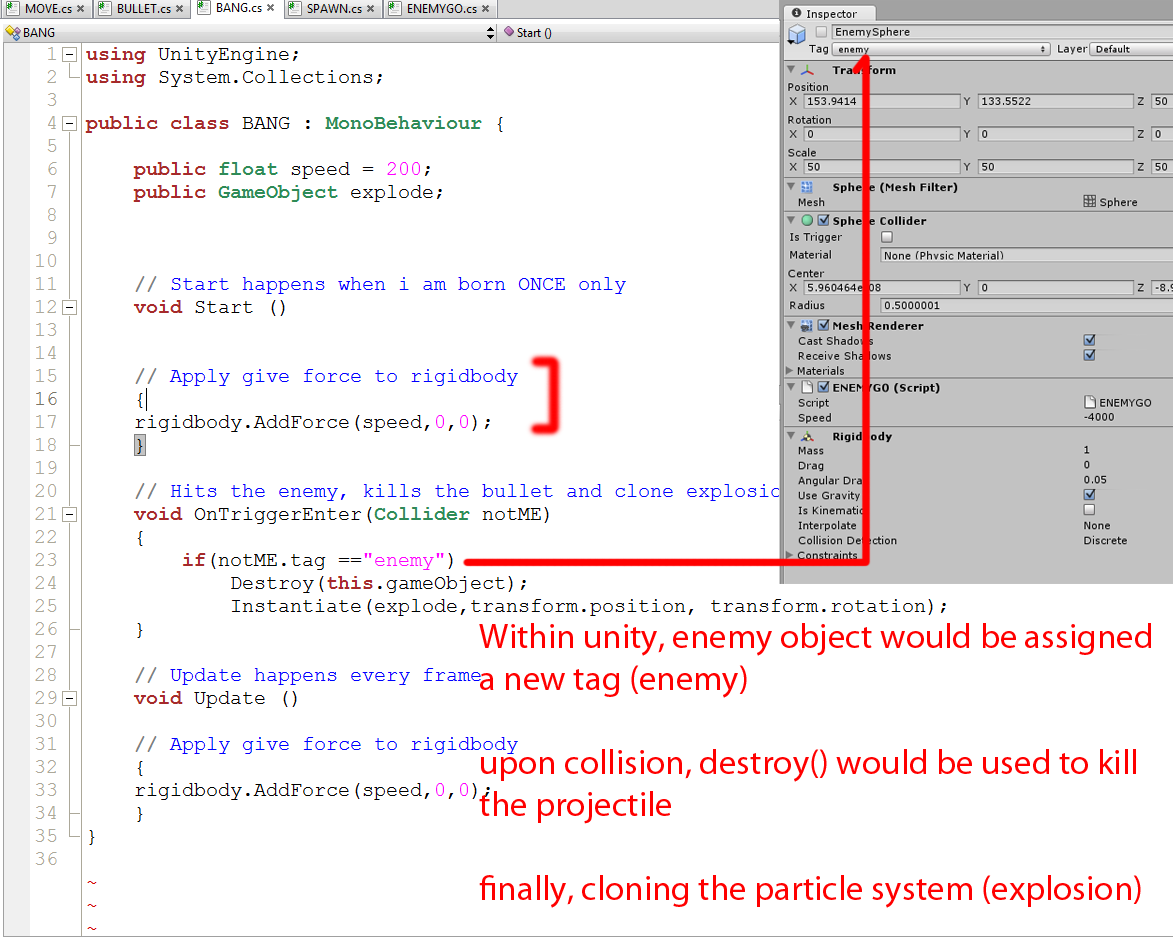Enable the Is Trigger checkbox
1173x938 pixels.
886,237
